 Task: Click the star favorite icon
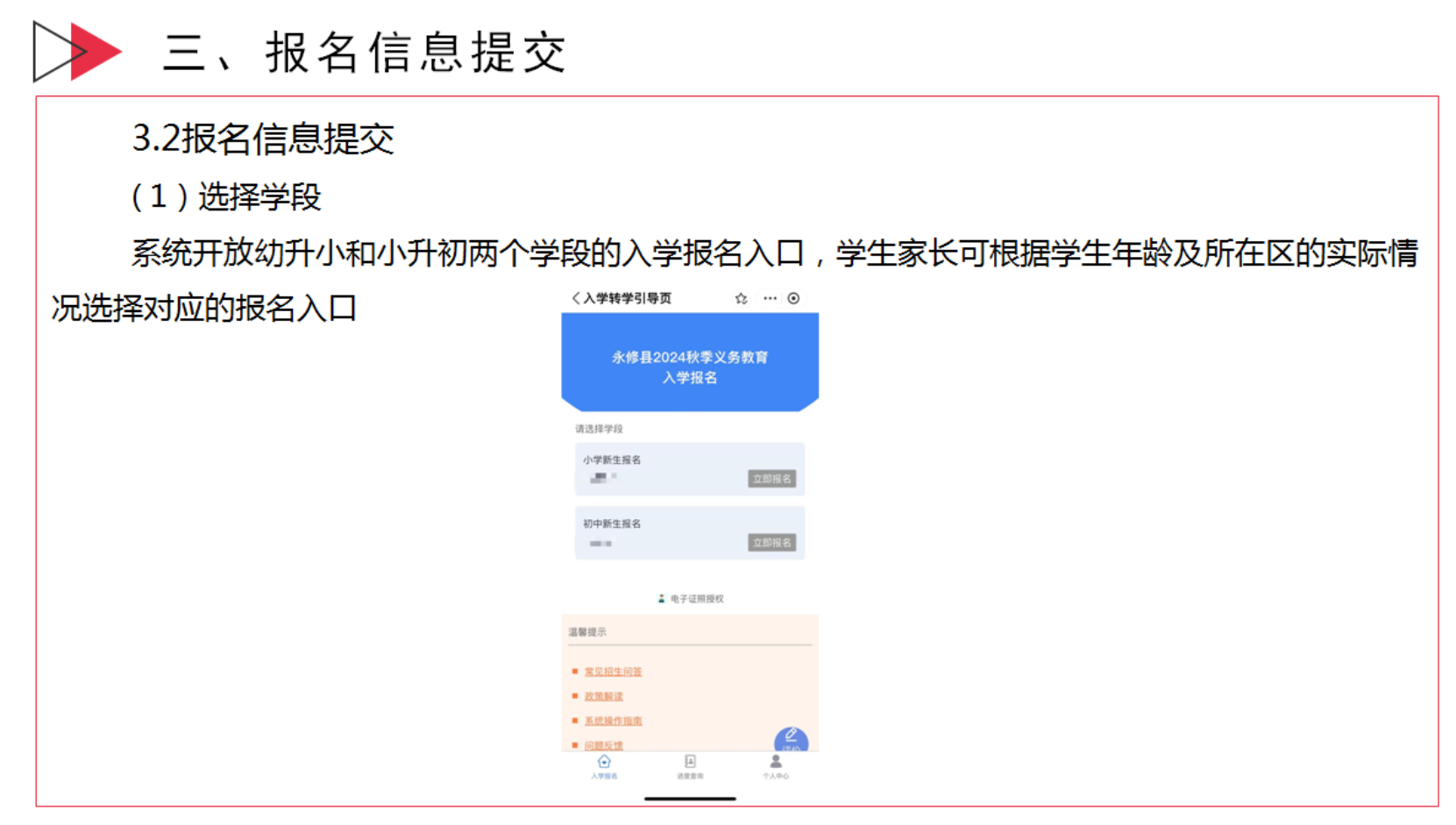pyautogui.click(x=742, y=298)
